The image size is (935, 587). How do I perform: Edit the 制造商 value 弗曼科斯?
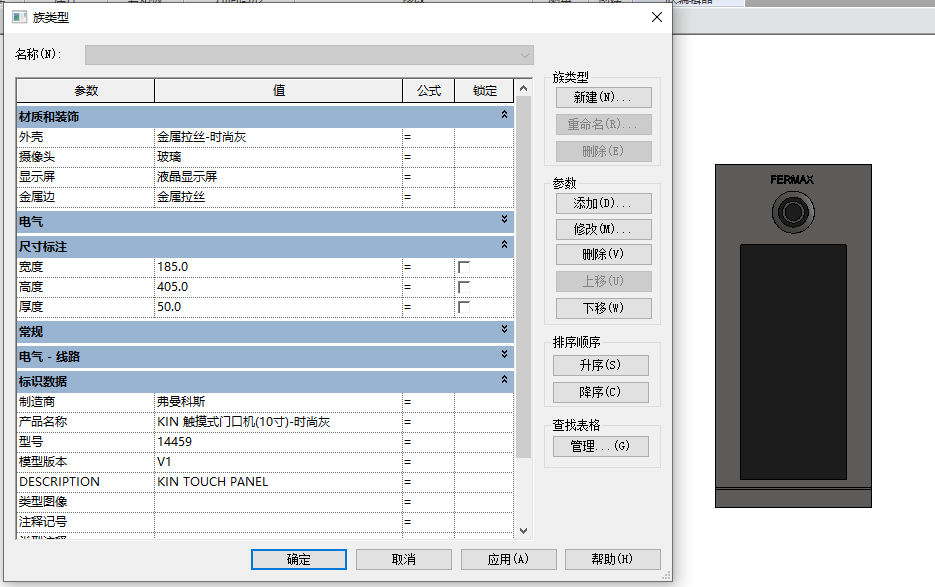pos(278,402)
